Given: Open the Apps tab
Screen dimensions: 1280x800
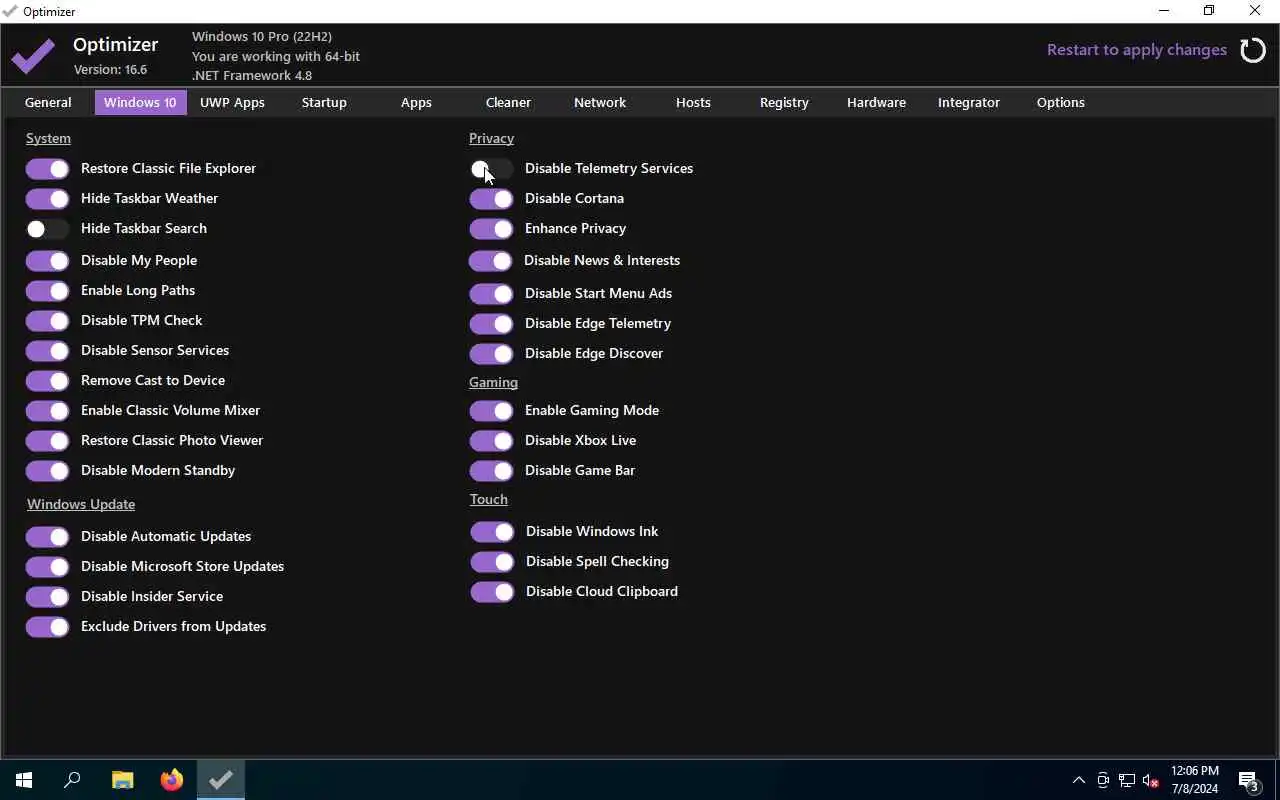Looking at the screenshot, I should [x=416, y=102].
